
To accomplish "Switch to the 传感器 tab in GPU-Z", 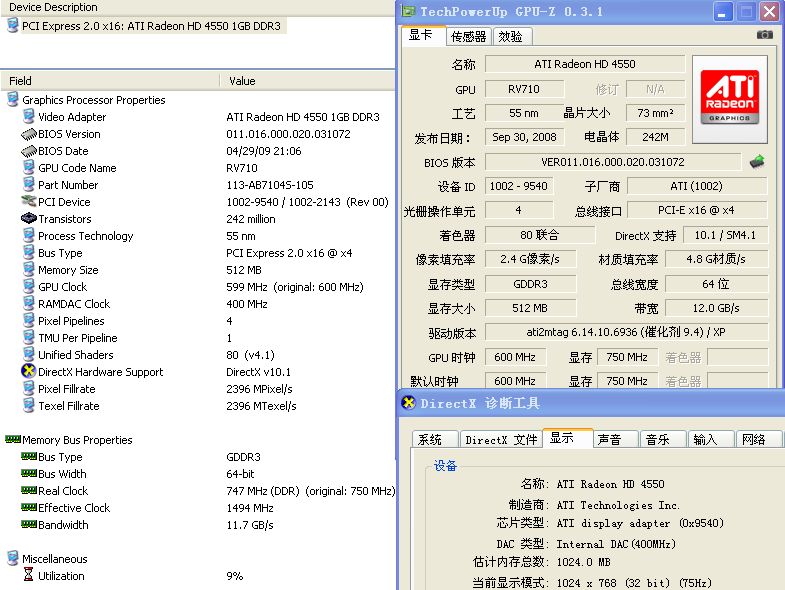I will click(468, 37).
